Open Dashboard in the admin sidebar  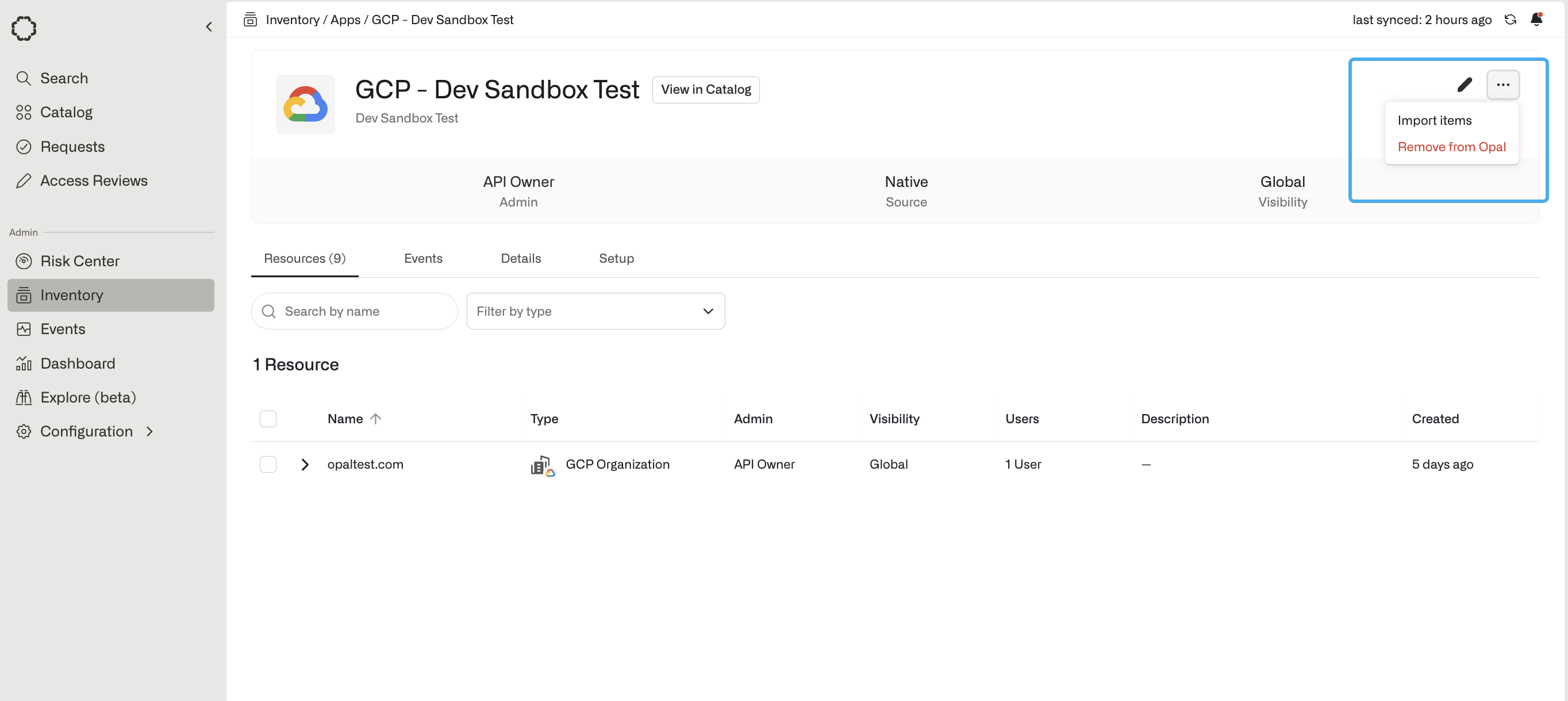coord(77,363)
